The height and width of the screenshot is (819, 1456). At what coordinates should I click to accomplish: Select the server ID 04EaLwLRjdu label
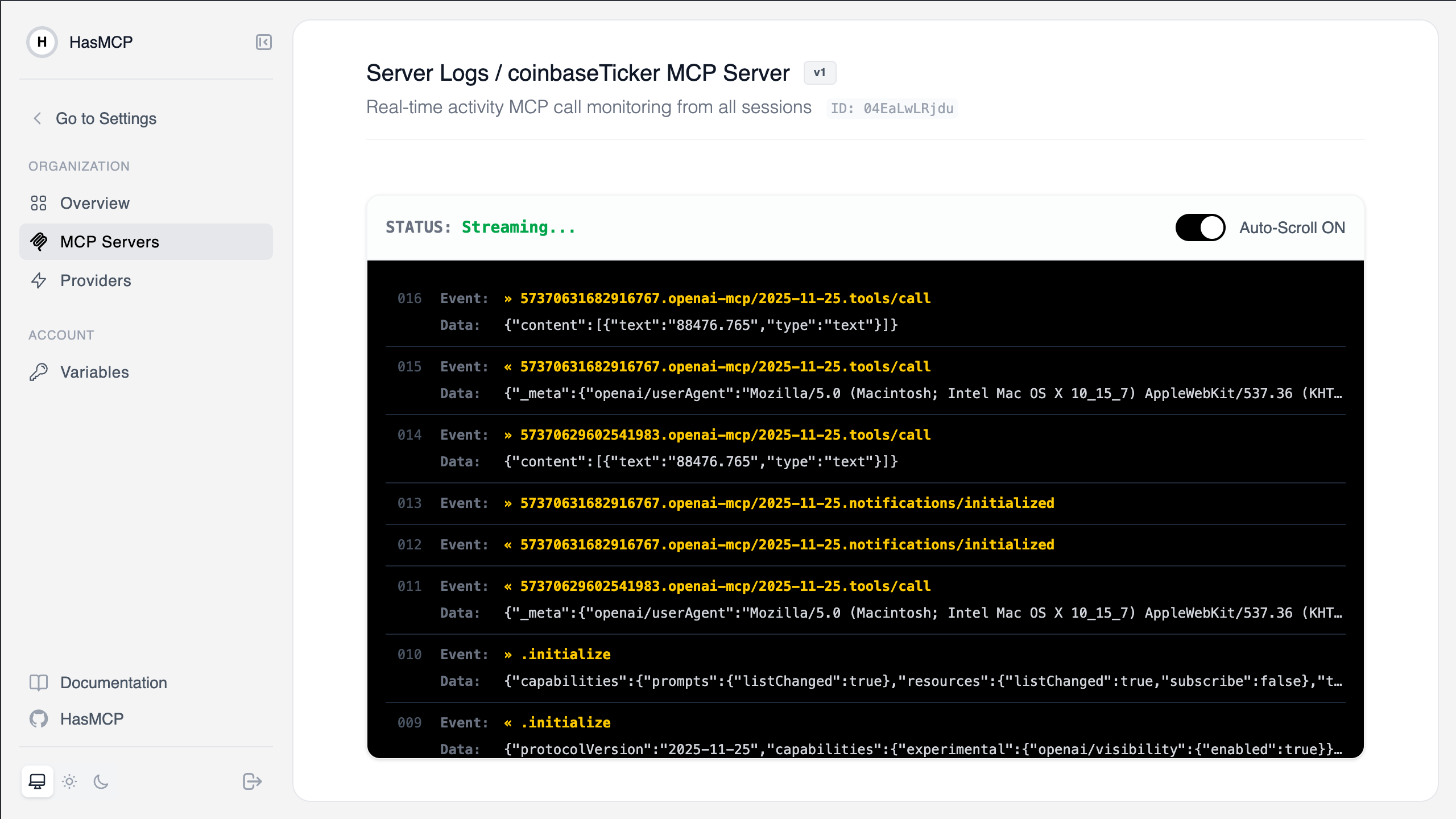pos(892,109)
